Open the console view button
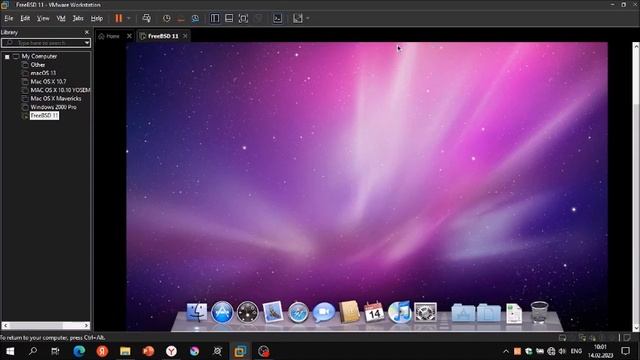The width and height of the screenshot is (640, 360). 278,18
